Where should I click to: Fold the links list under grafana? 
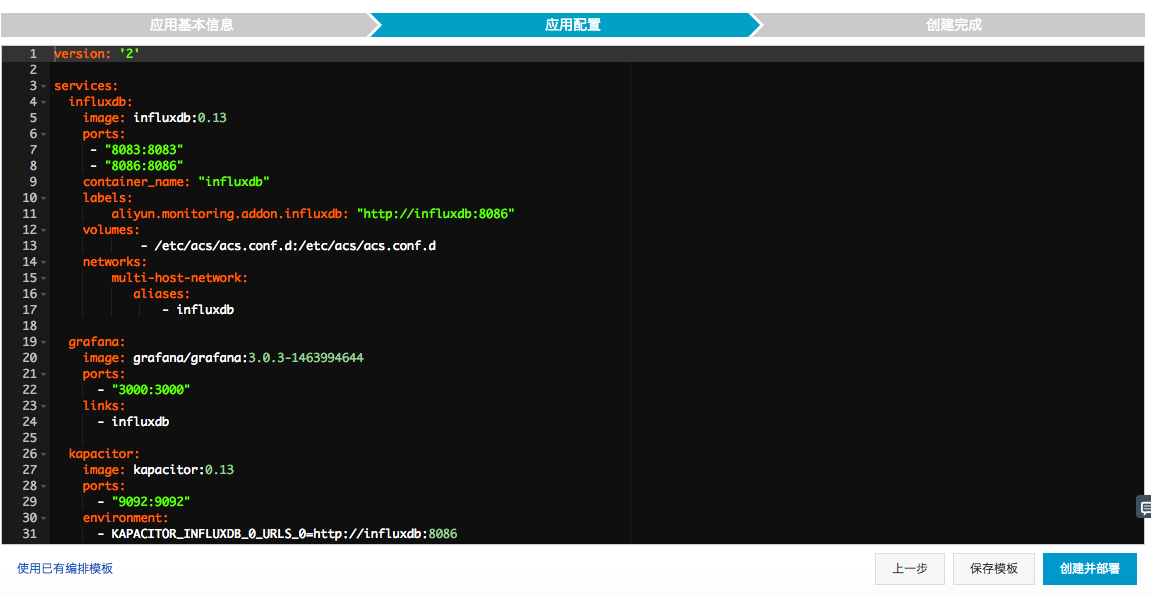coord(45,405)
